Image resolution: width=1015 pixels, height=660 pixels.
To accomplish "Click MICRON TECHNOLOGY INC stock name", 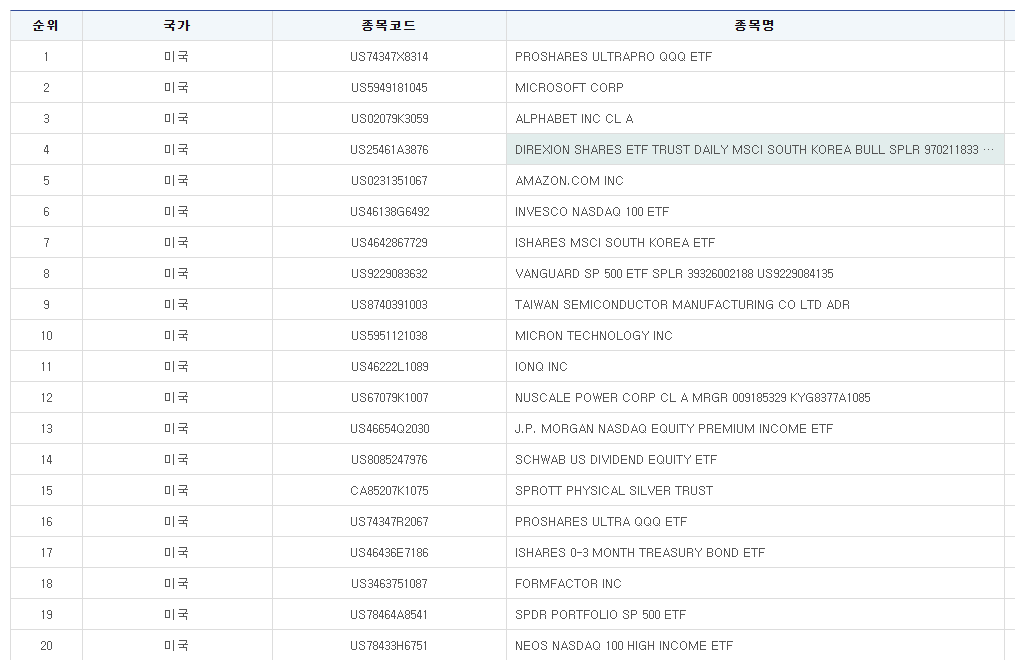I will click(x=594, y=336).
